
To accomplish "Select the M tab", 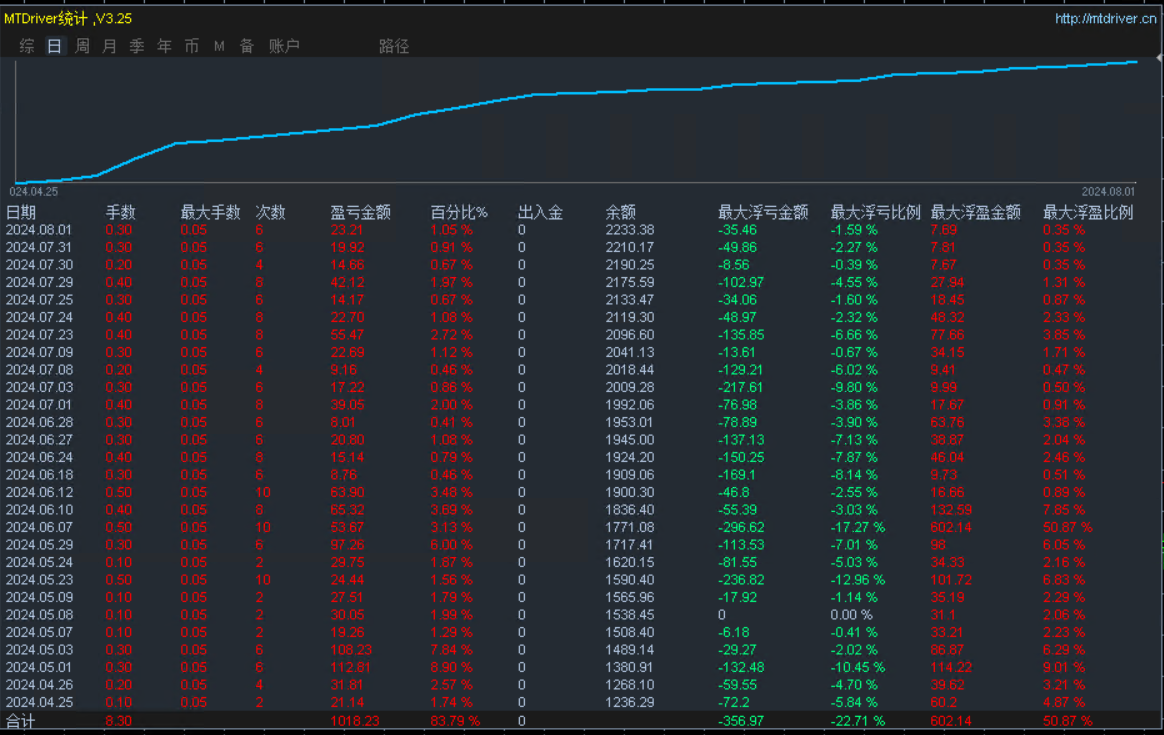I will 219,46.
